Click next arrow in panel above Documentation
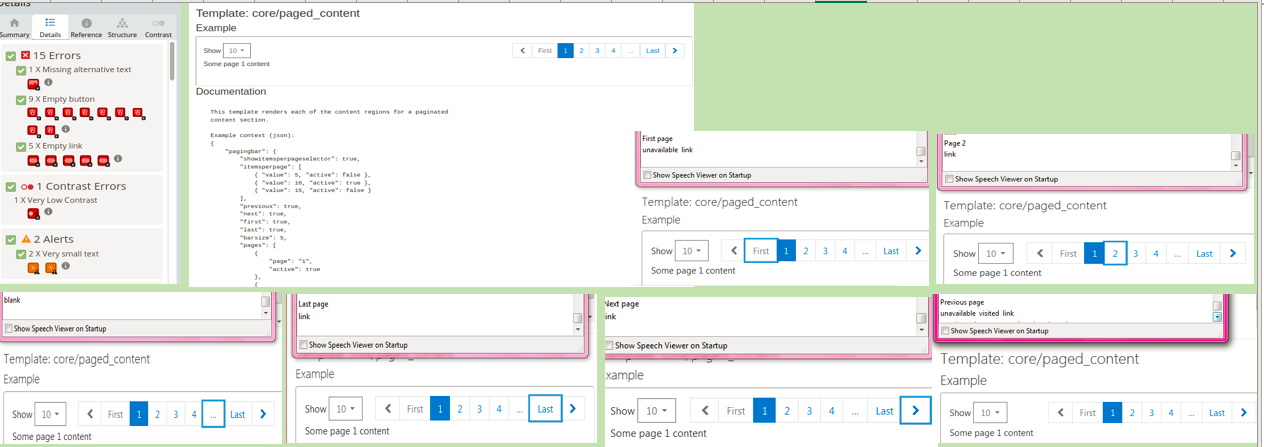Viewport: 1264px width, 447px height. [x=674, y=50]
